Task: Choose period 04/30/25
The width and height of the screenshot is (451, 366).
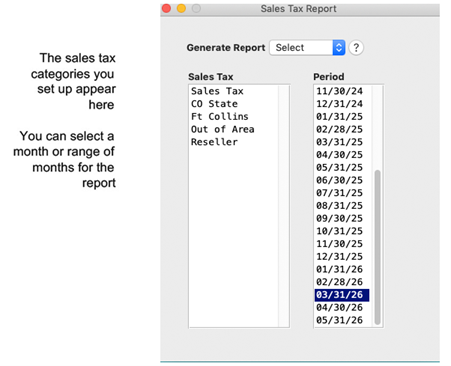Action: click(339, 155)
